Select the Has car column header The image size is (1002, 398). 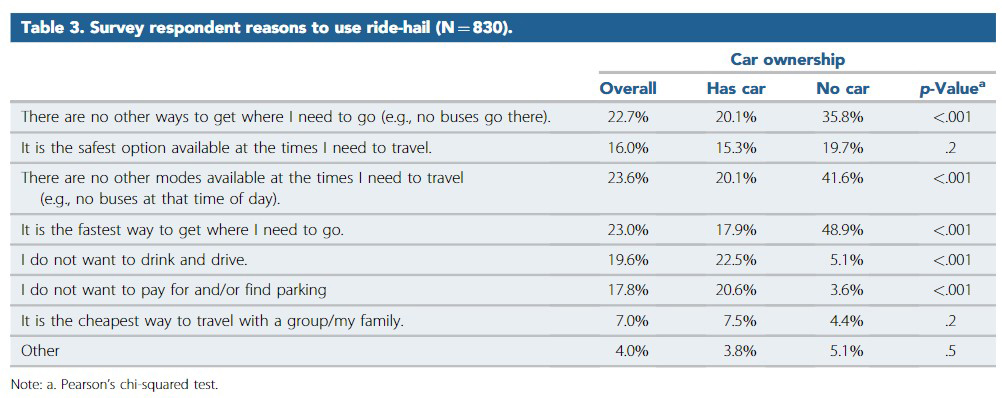click(736, 89)
